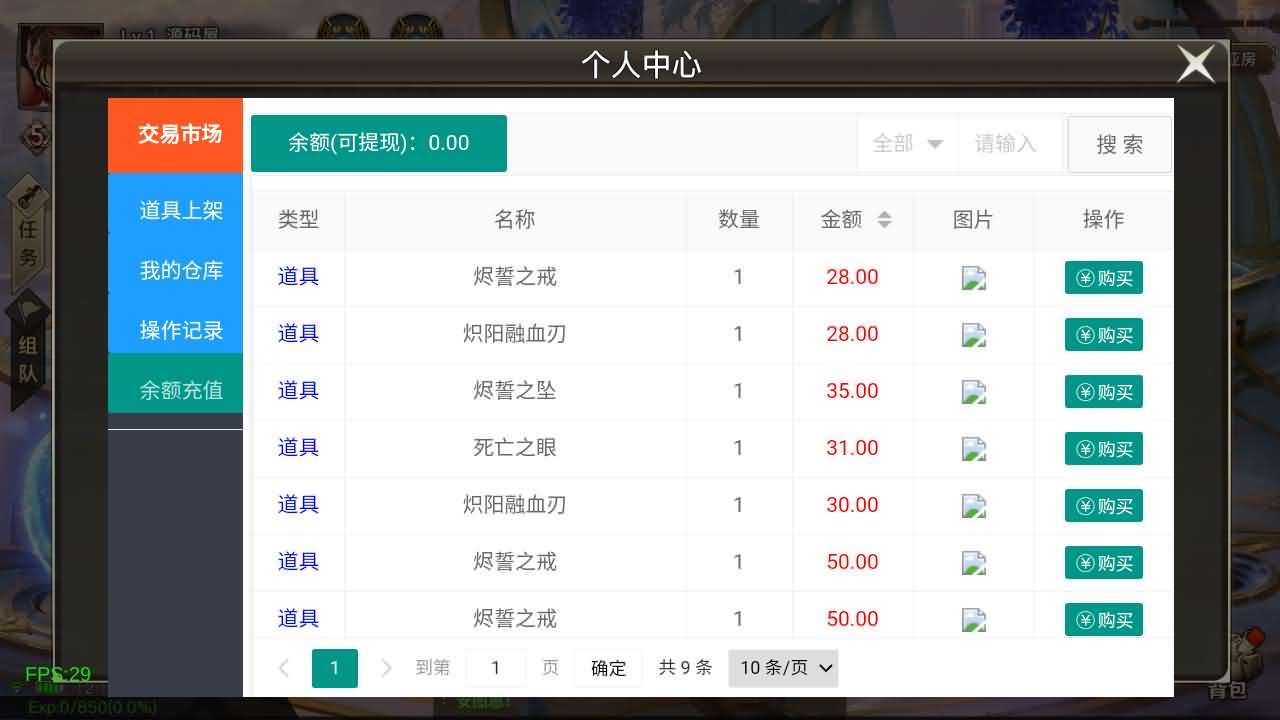This screenshot has width=1280, height=720.
Task: Click the 确定 page jump button
Action: 608,668
